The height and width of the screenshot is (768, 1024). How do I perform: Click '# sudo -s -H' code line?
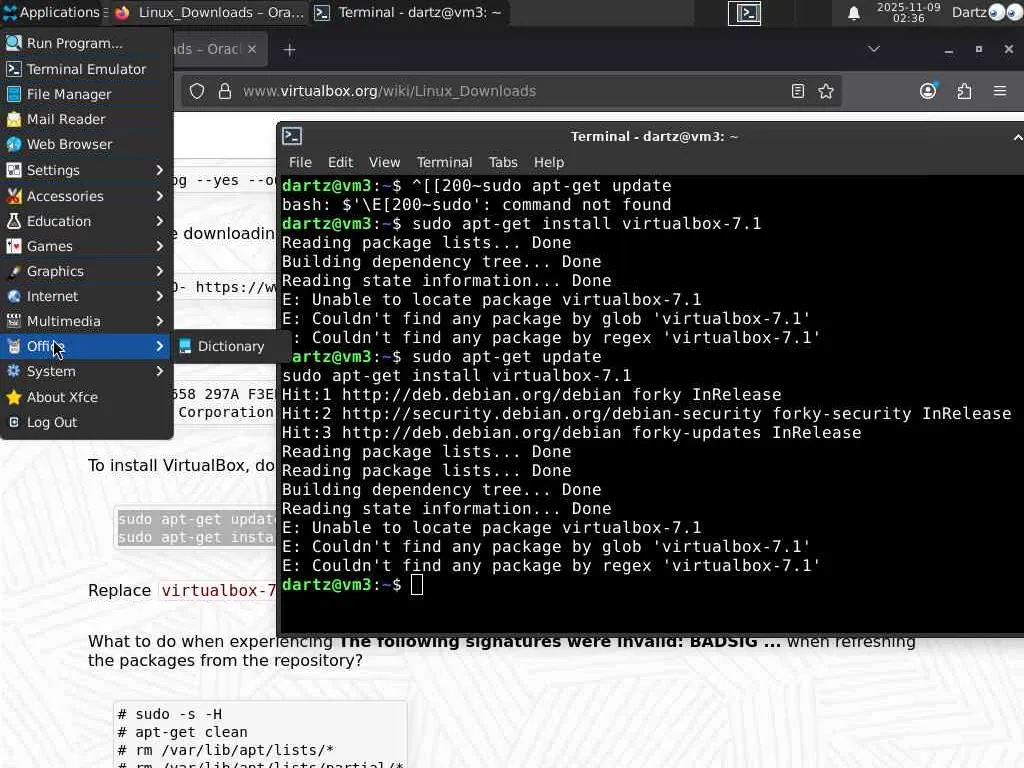170,714
